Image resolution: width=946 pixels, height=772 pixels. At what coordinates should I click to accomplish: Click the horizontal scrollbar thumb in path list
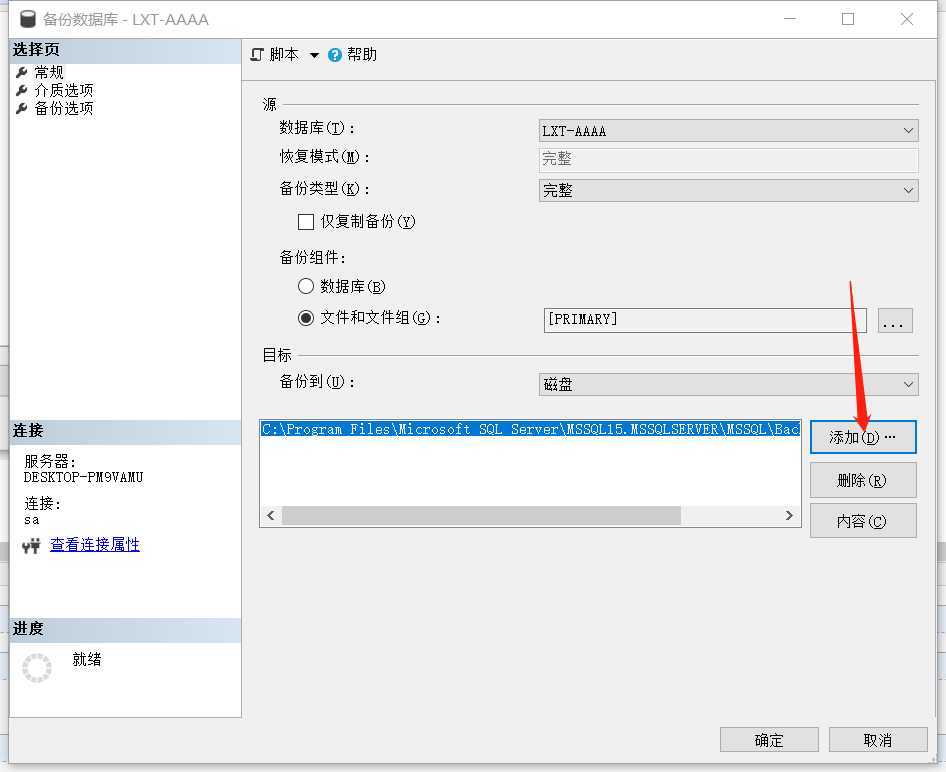pos(481,515)
